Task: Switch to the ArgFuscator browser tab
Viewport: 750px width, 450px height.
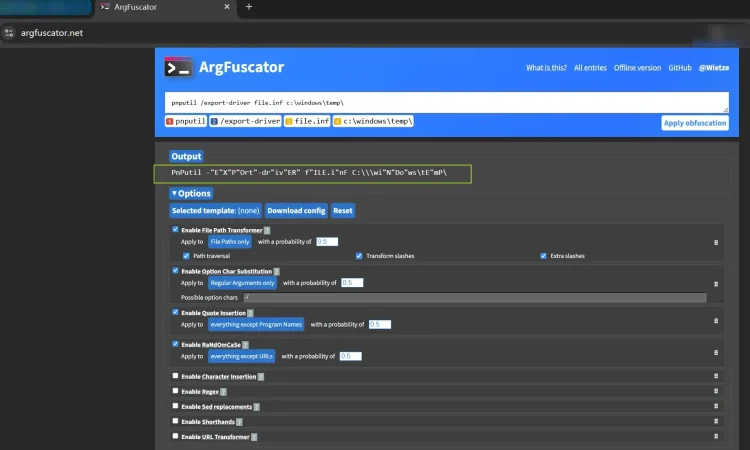Action: pyautogui.click(x=165, y=7)
